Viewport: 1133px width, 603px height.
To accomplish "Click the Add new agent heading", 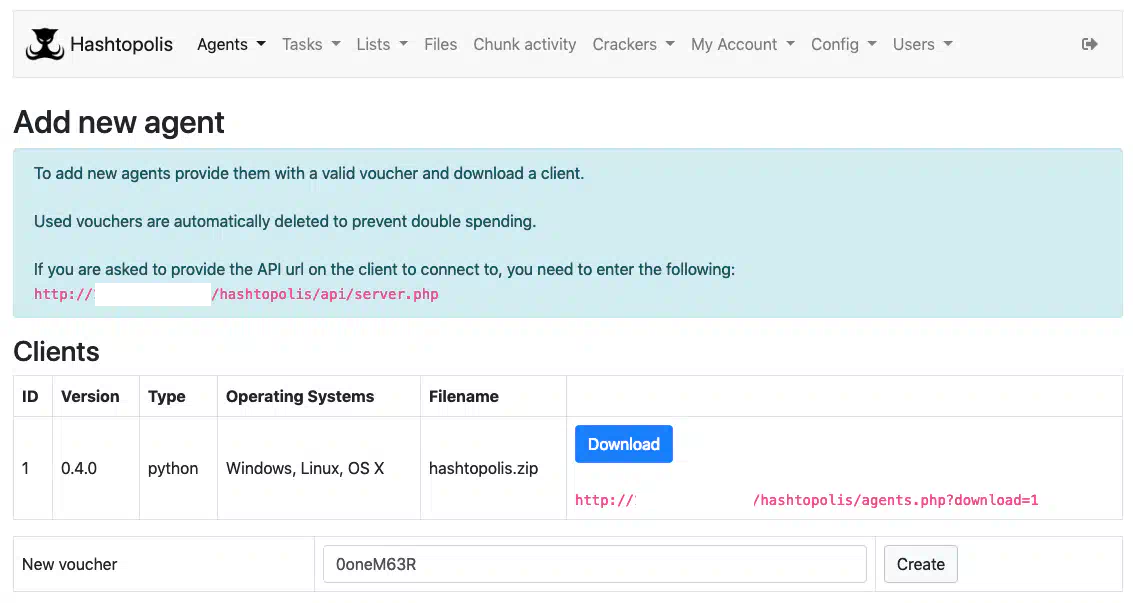I will [119, 122].
